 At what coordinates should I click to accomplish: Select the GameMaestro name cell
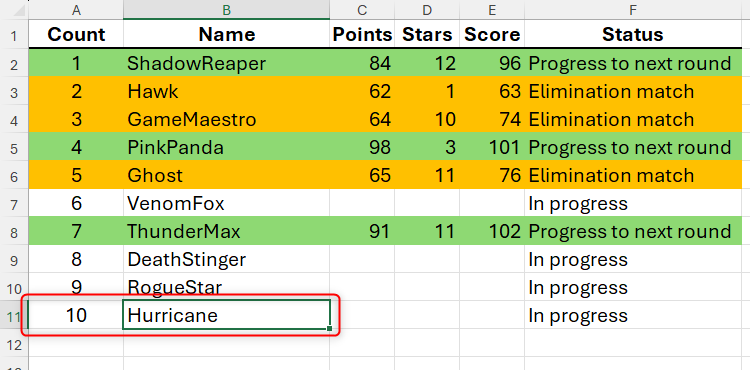click(226, 119)
